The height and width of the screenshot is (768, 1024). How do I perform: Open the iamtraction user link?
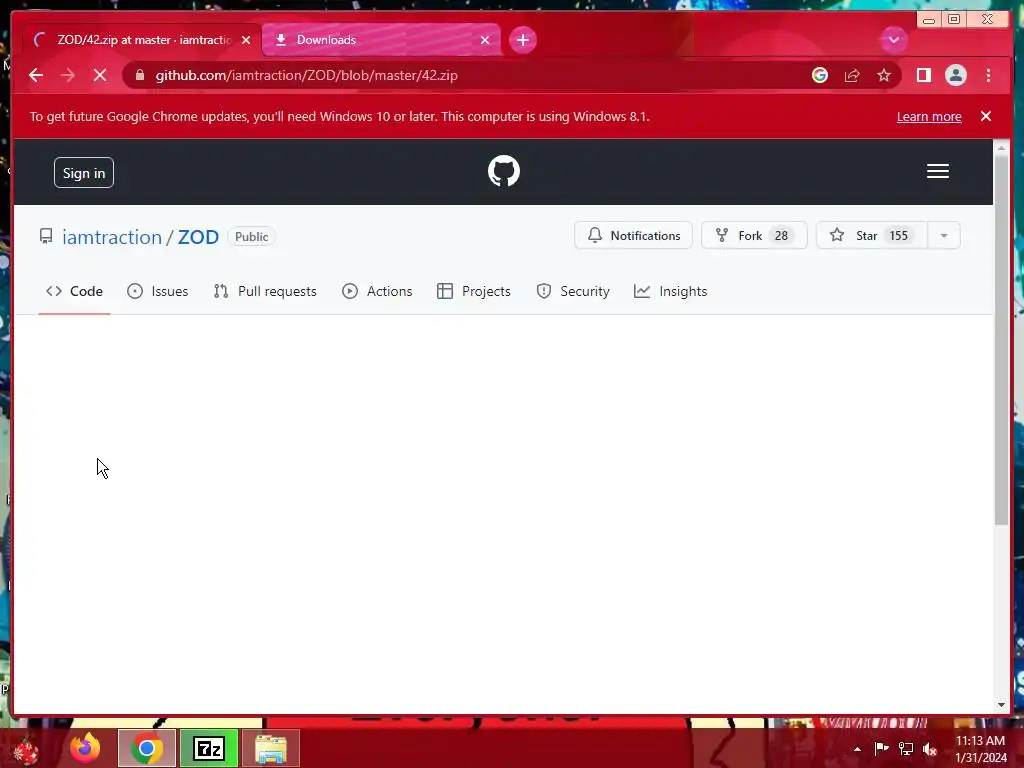(x=112, y=237)
